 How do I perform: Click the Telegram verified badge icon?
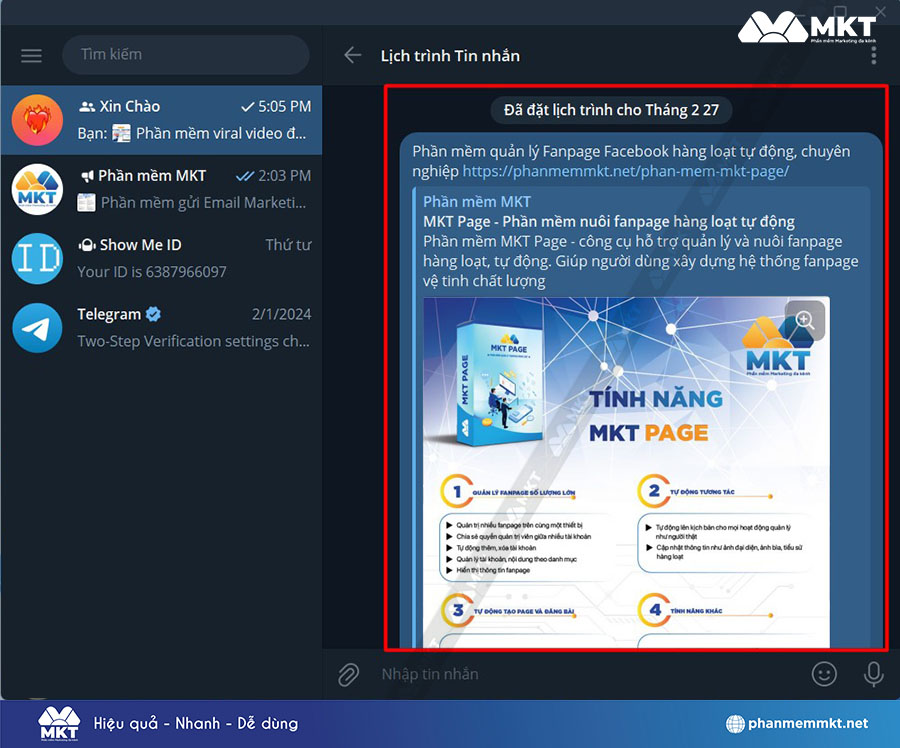[x=153, y=314]
